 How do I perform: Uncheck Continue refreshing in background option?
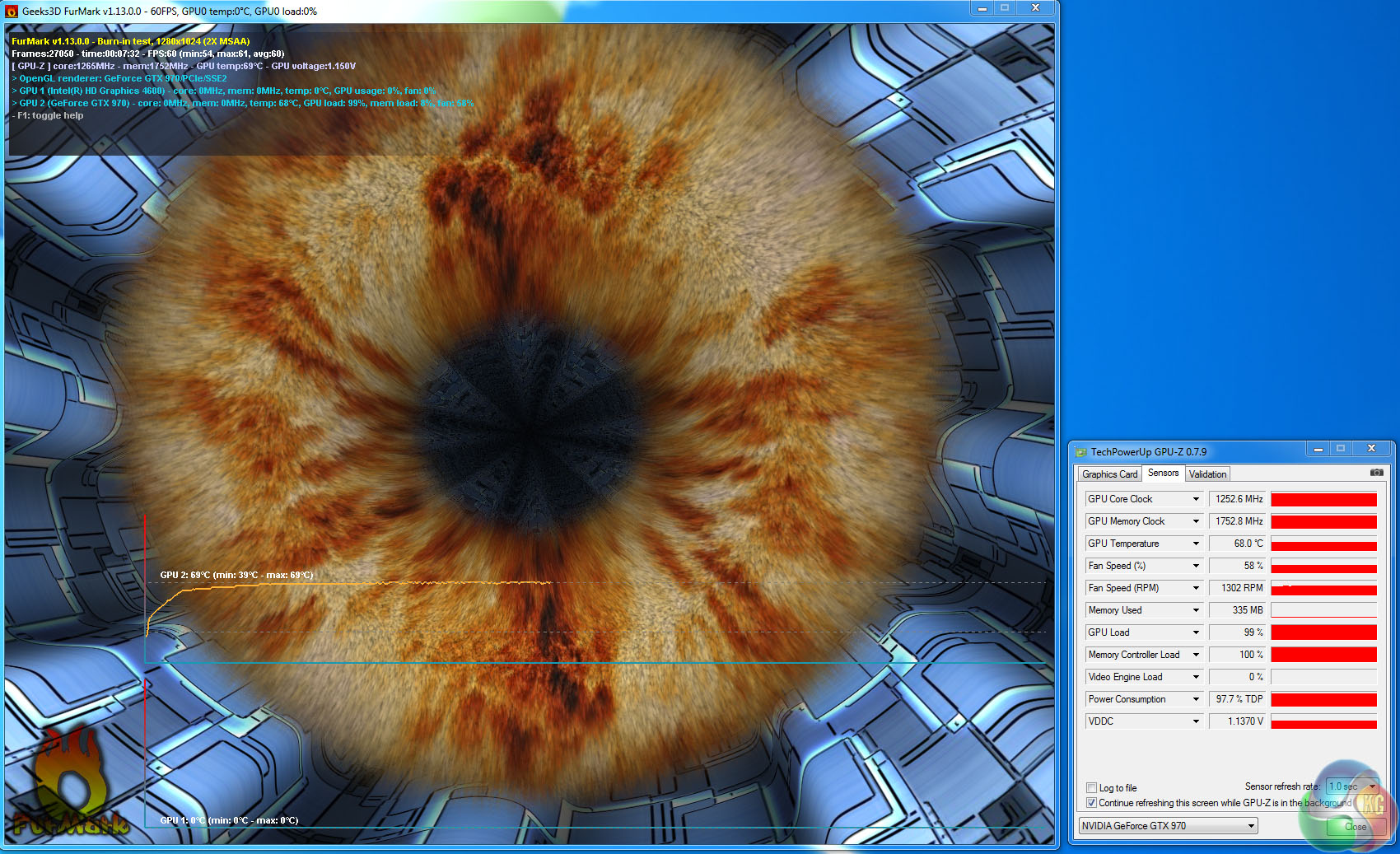[x=1091, y=803]
